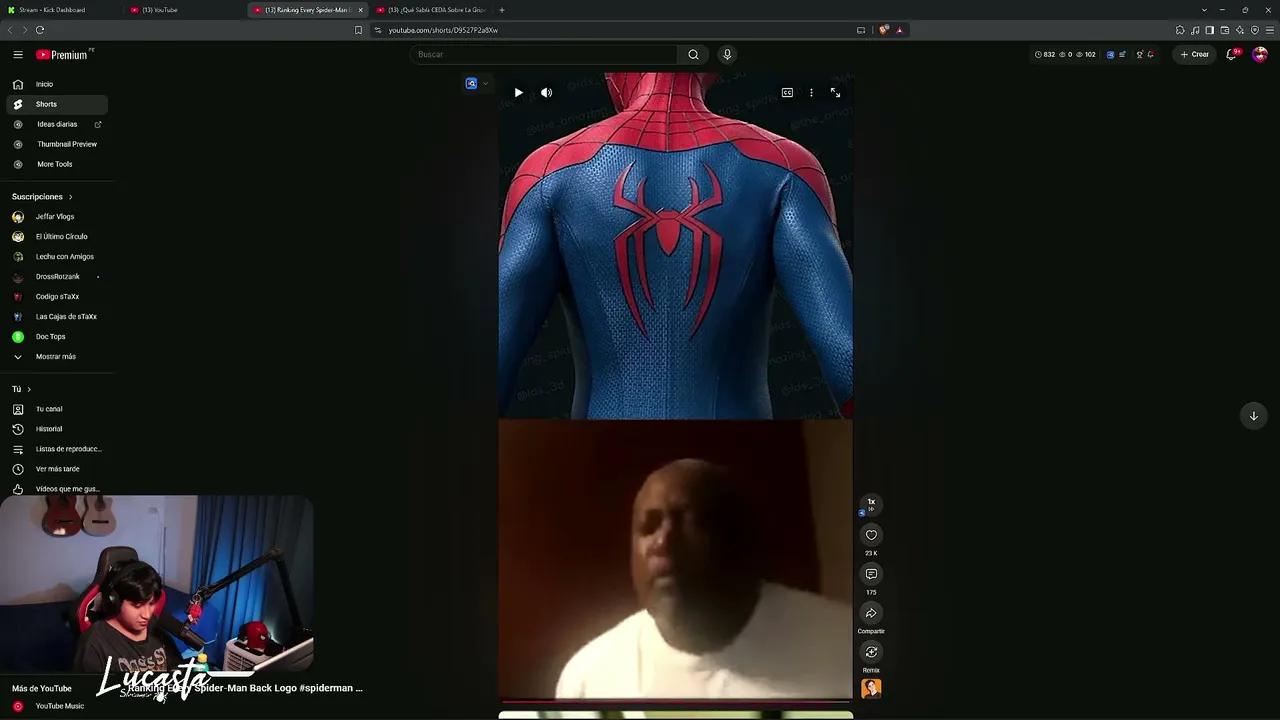Image resolution: width=1280 pixels, height=720 pixels.
Task: Open the account avatar menu
Action: click(1259, 55)
